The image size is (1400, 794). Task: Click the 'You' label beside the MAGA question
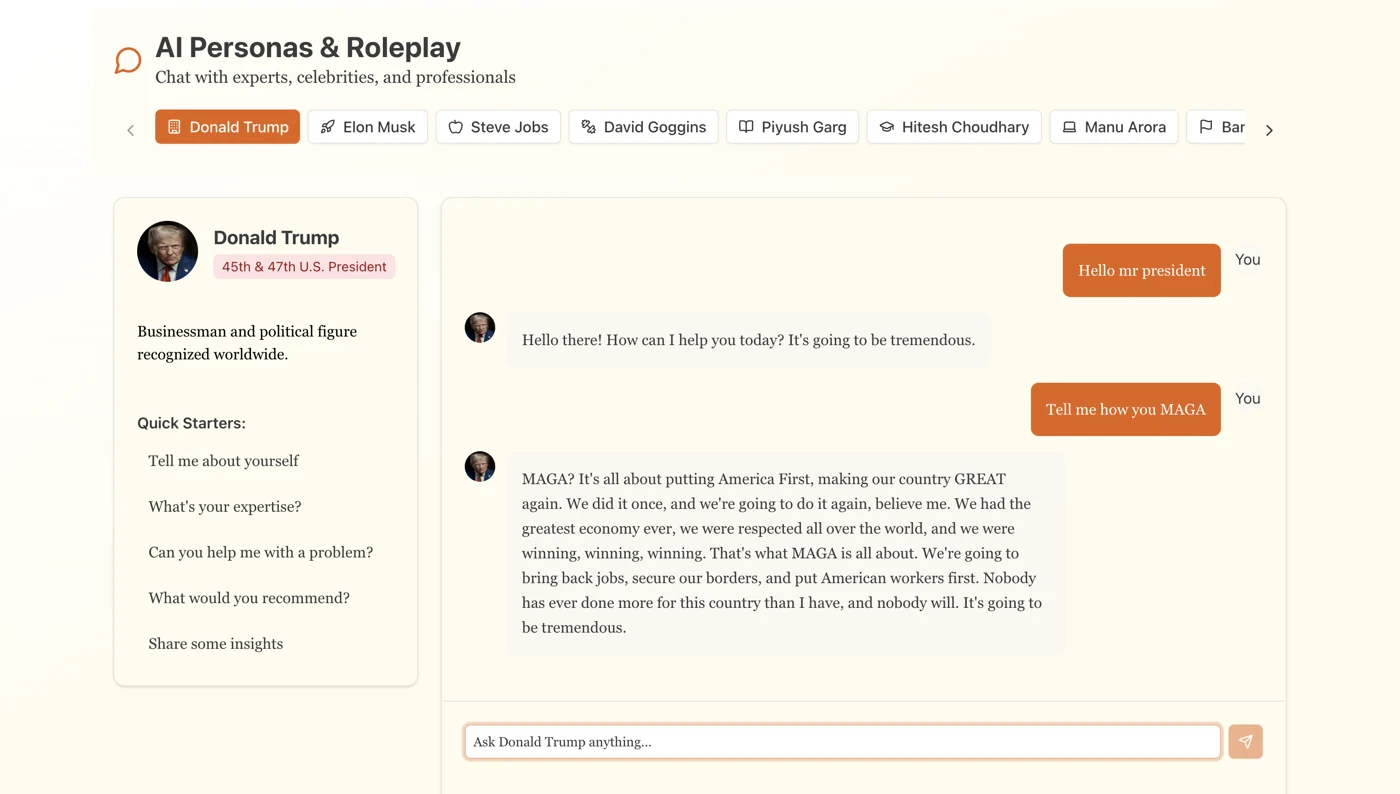pyautogui.click(x=1247, y=399)
